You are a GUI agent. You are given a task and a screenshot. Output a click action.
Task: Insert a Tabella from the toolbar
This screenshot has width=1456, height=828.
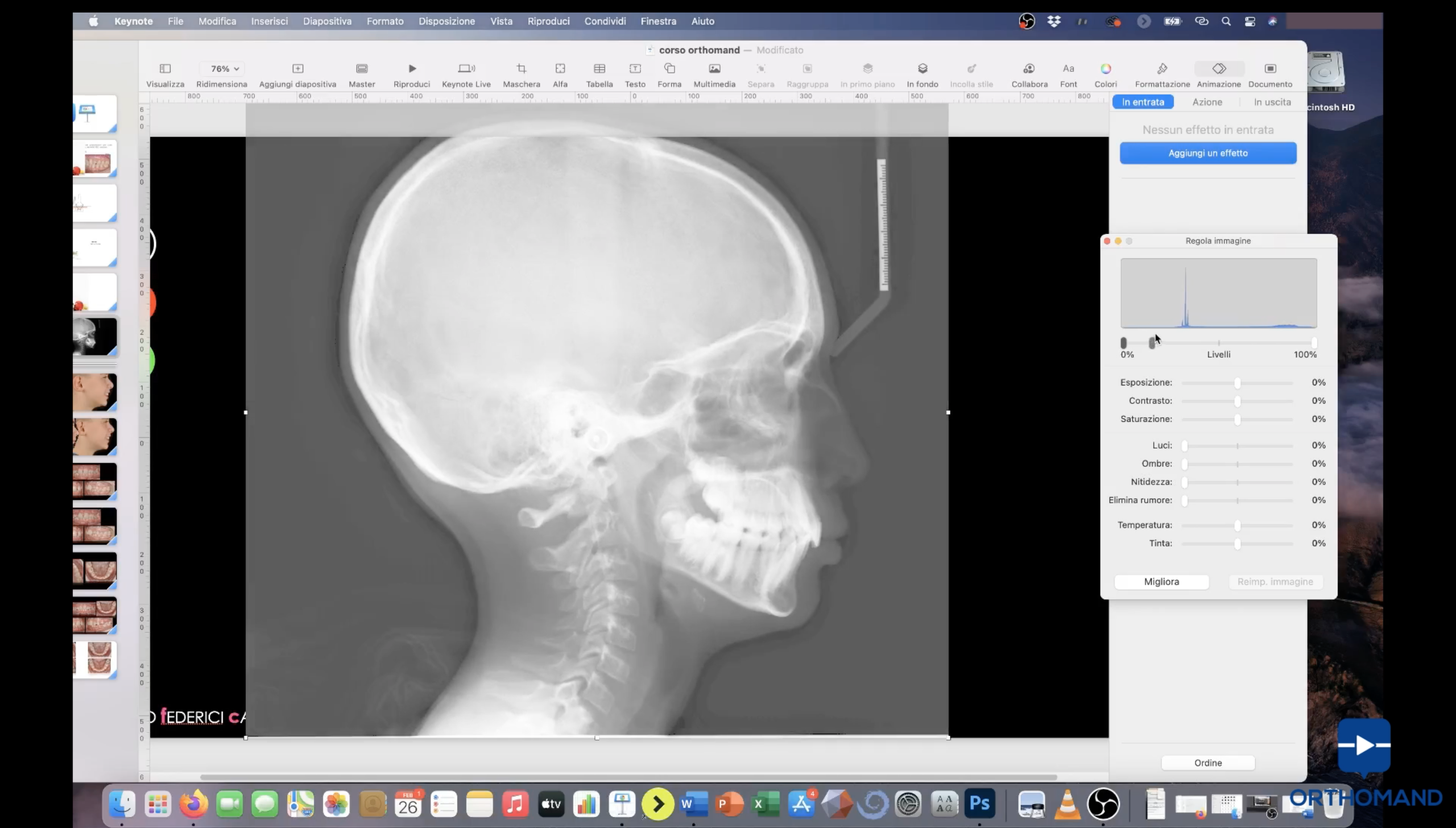599,69
